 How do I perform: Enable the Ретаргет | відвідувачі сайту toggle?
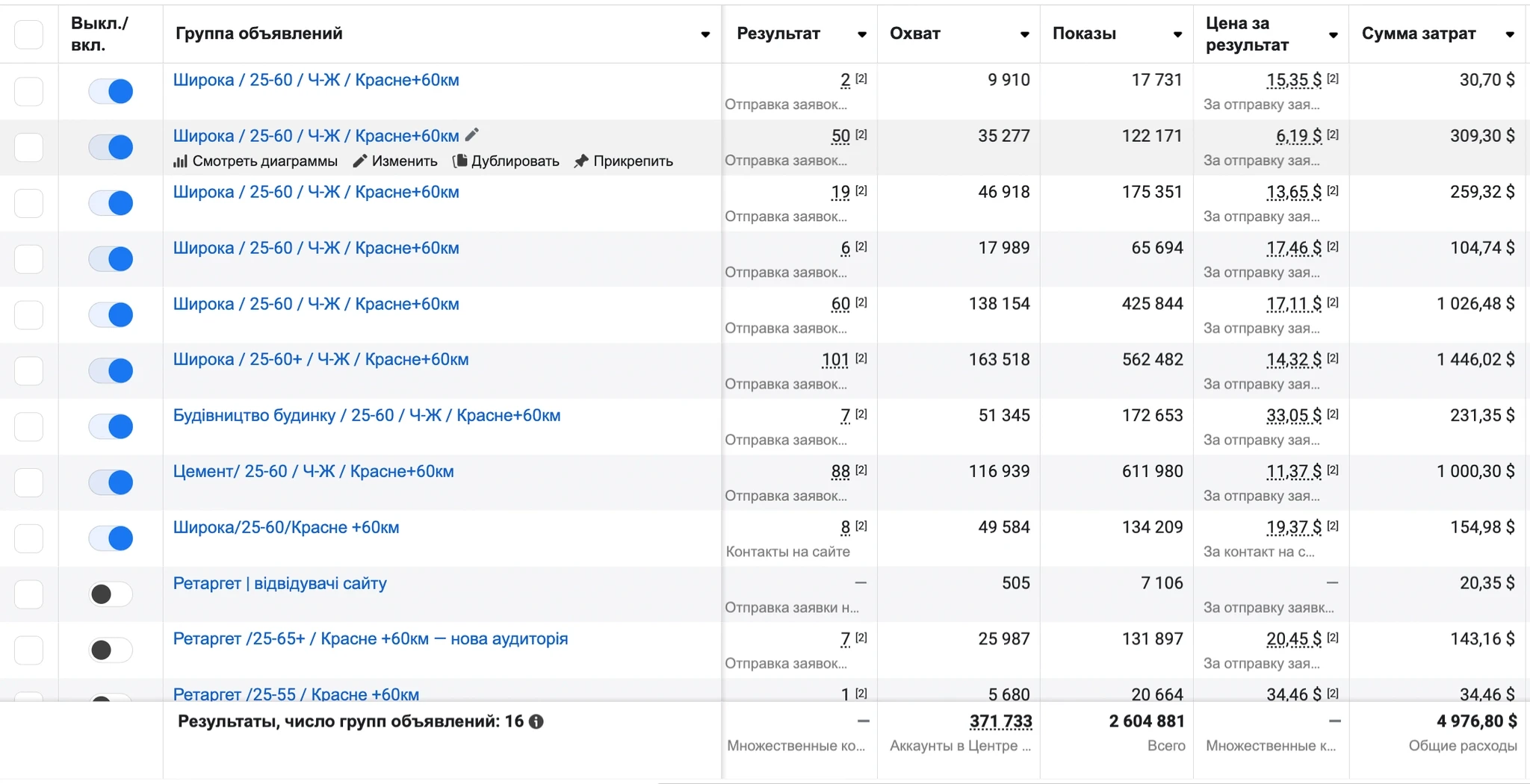pos(111,594)
